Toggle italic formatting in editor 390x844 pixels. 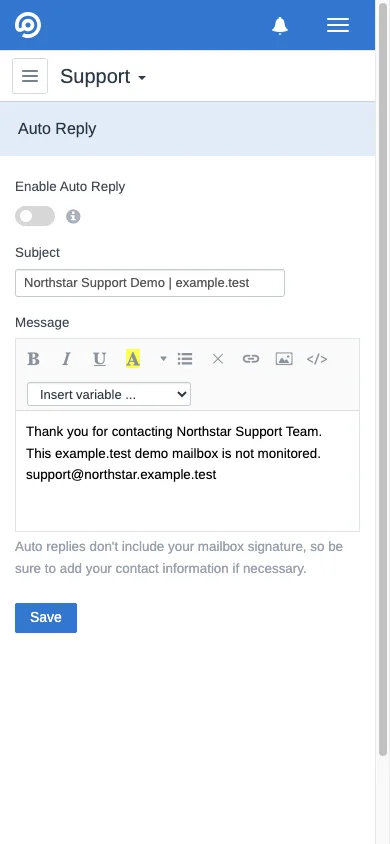pos(66,359)
